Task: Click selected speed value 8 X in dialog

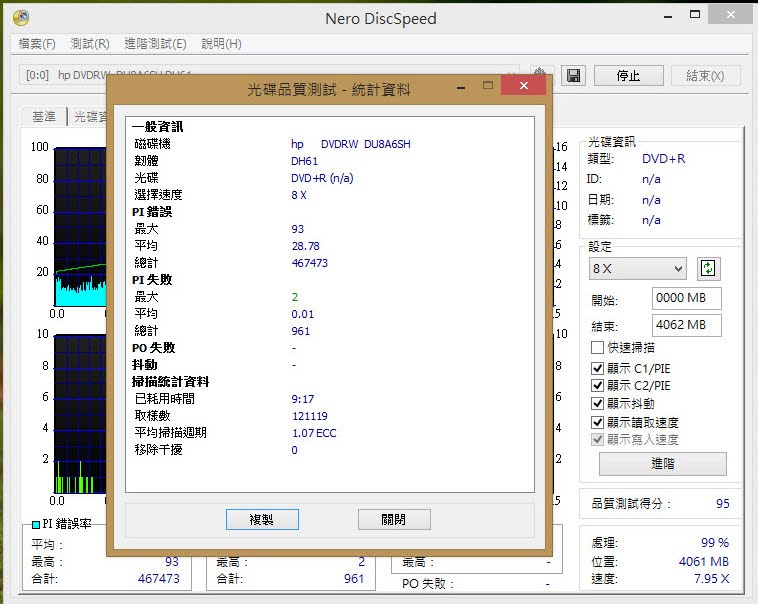Action: click(299, 195)
